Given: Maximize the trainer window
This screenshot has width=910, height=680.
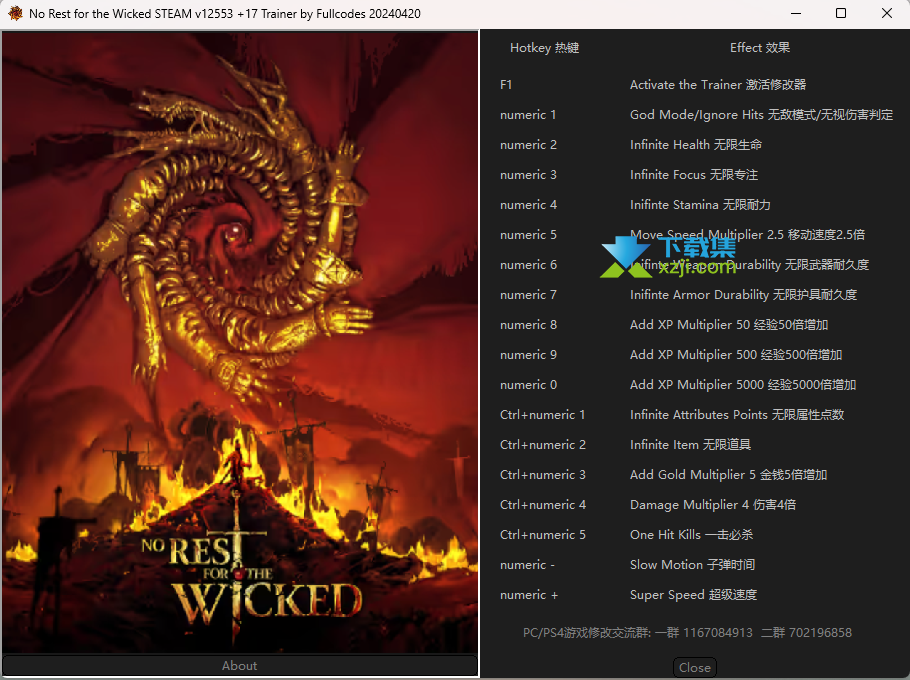Looking at the screenshot, I should click(x=840, y=13).
